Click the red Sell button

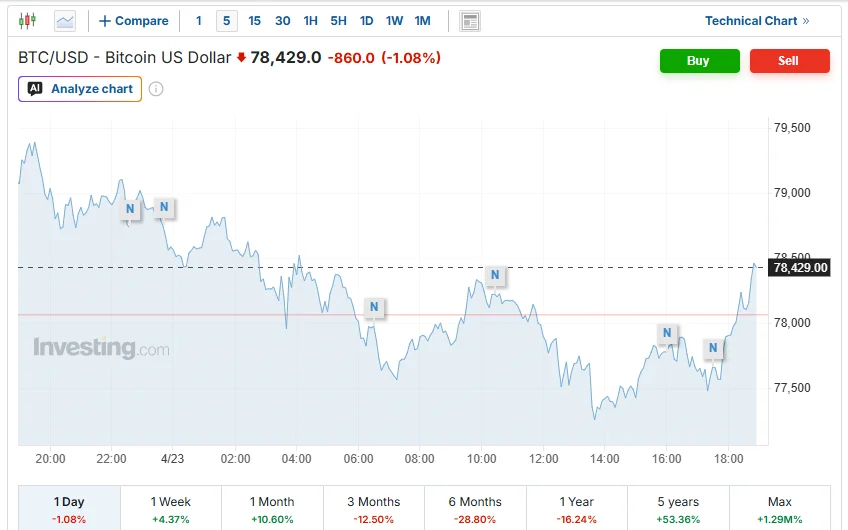pyautogui.click(x=789, y=61)
